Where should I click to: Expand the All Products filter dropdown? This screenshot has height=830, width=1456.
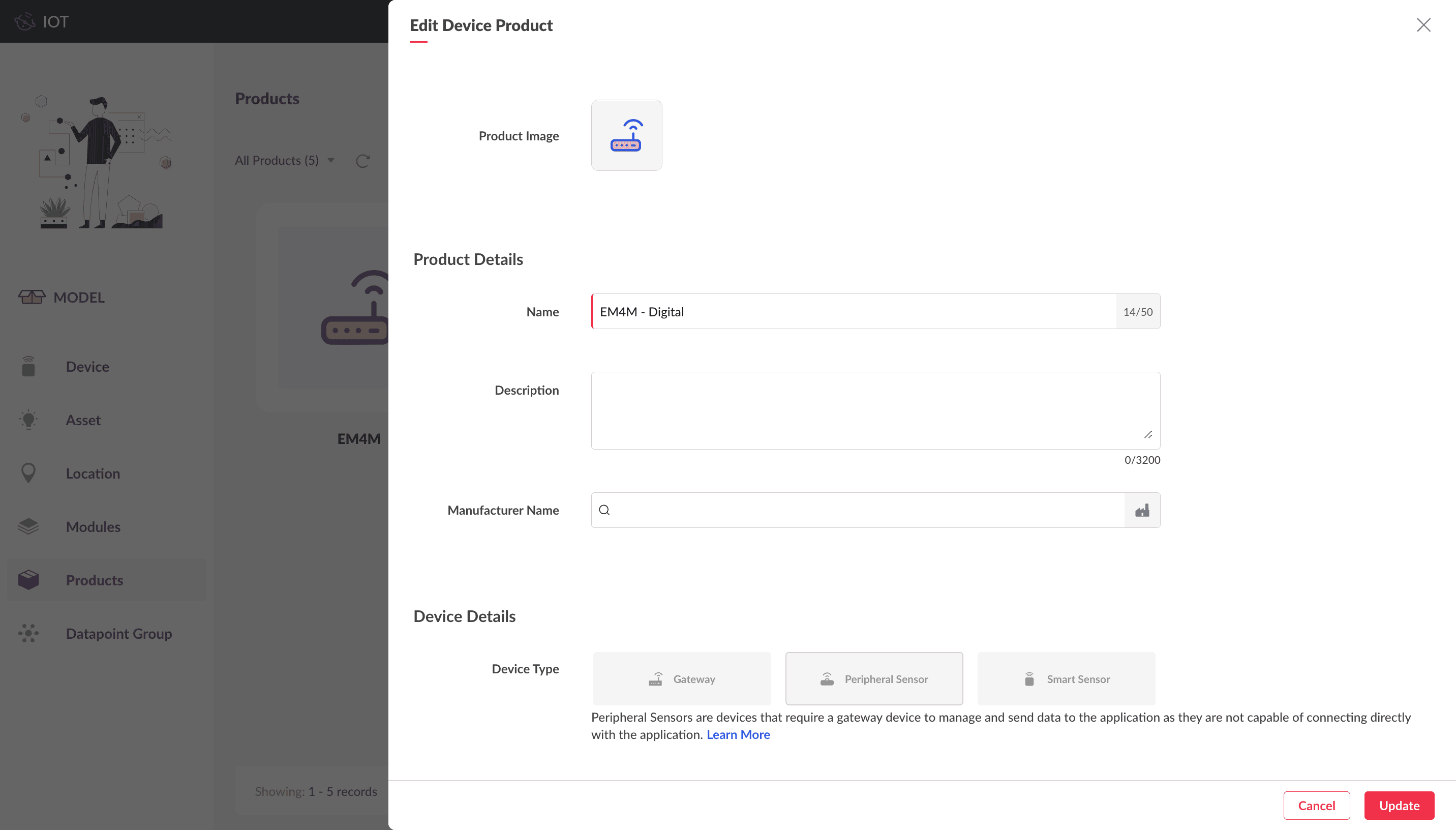284,161
